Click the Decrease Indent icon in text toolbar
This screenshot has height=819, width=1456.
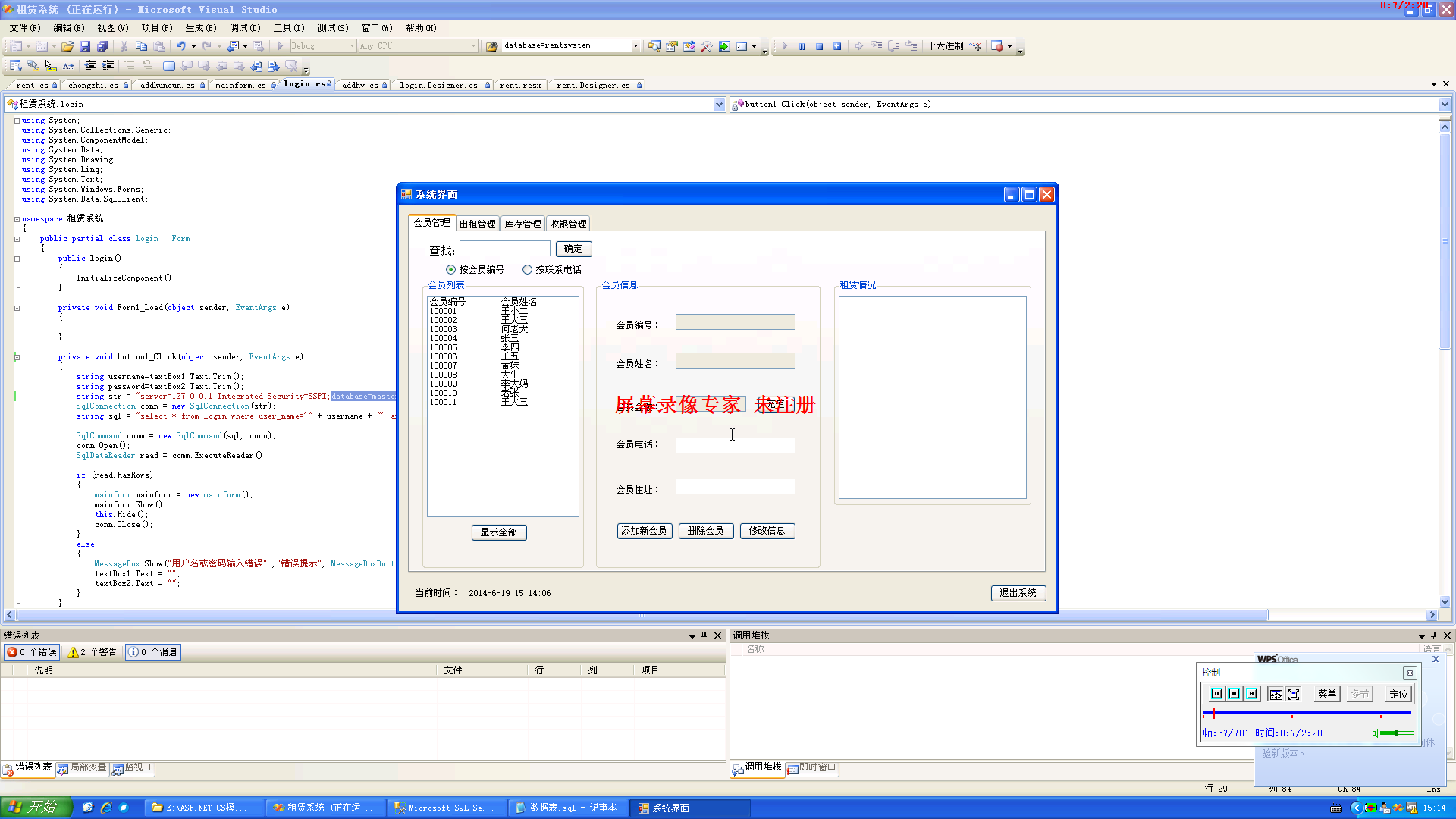coord(90,66)
